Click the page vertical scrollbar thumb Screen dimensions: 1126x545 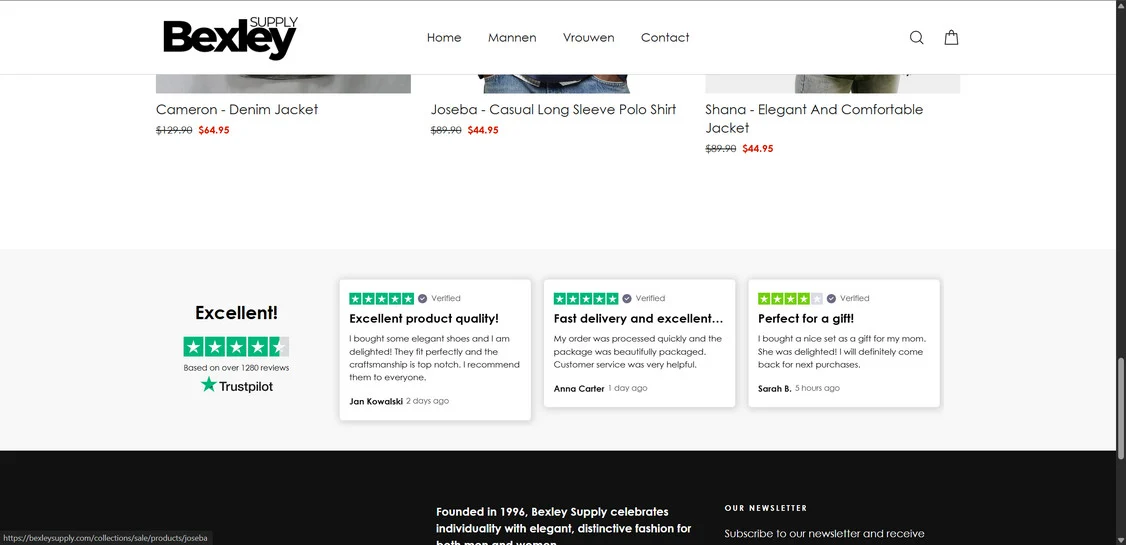point(1120,407)
